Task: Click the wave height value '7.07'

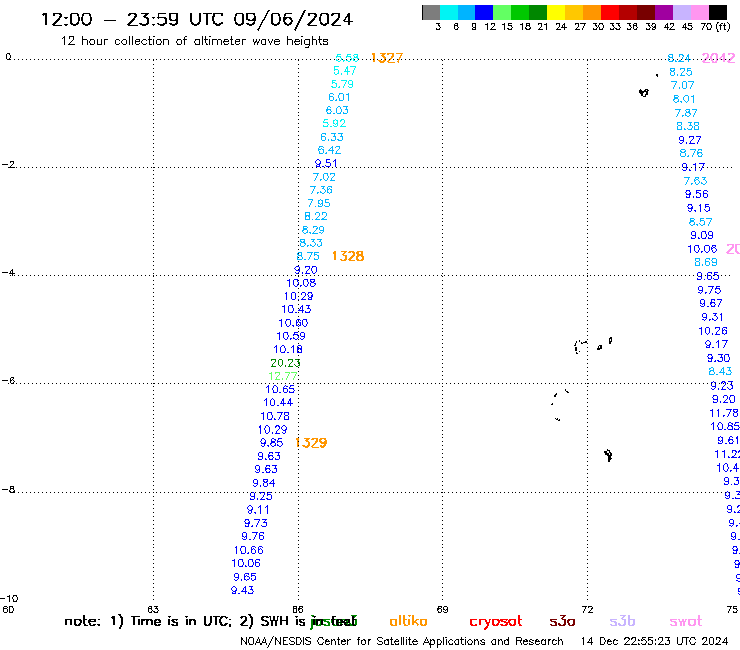Action: [682, 85]
